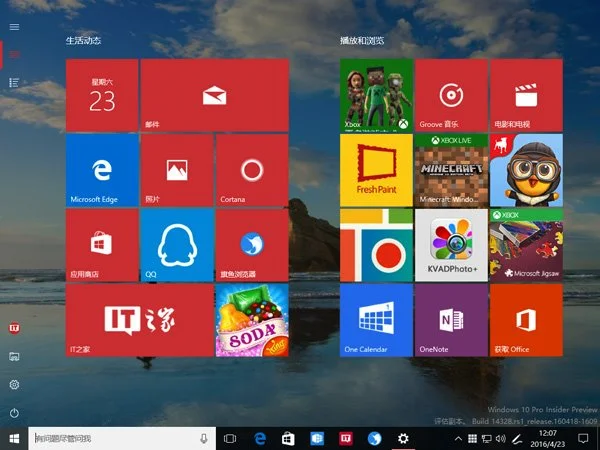Expand hidden system tray icons
The image size is (600, 450).
click(458, 439)
